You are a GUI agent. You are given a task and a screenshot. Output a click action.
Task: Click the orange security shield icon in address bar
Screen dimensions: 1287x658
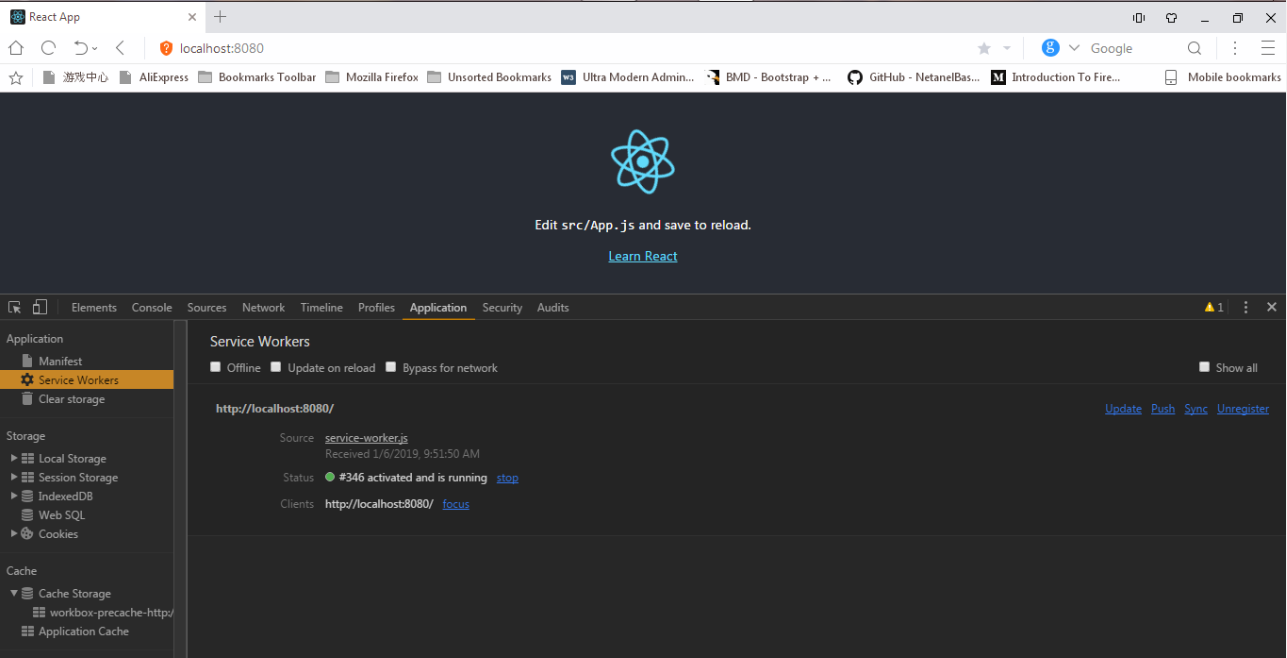pos(166,48)
